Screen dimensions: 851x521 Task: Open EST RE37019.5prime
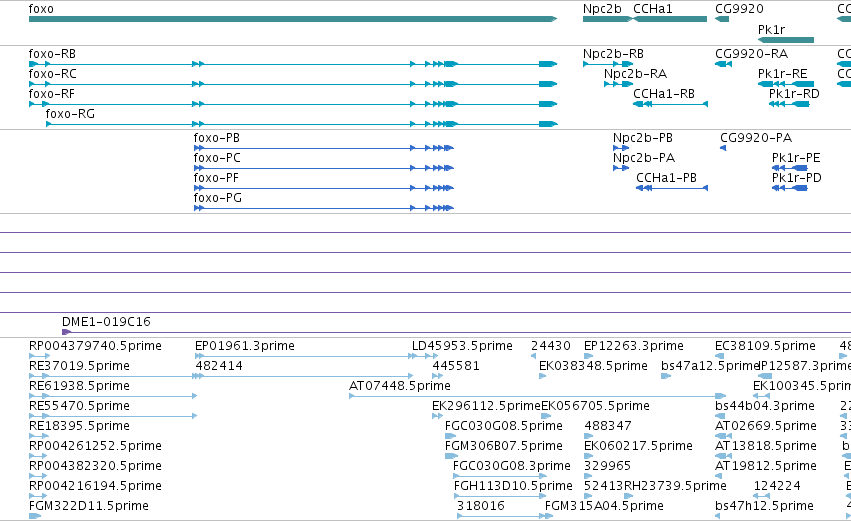[x=79, y=366]
